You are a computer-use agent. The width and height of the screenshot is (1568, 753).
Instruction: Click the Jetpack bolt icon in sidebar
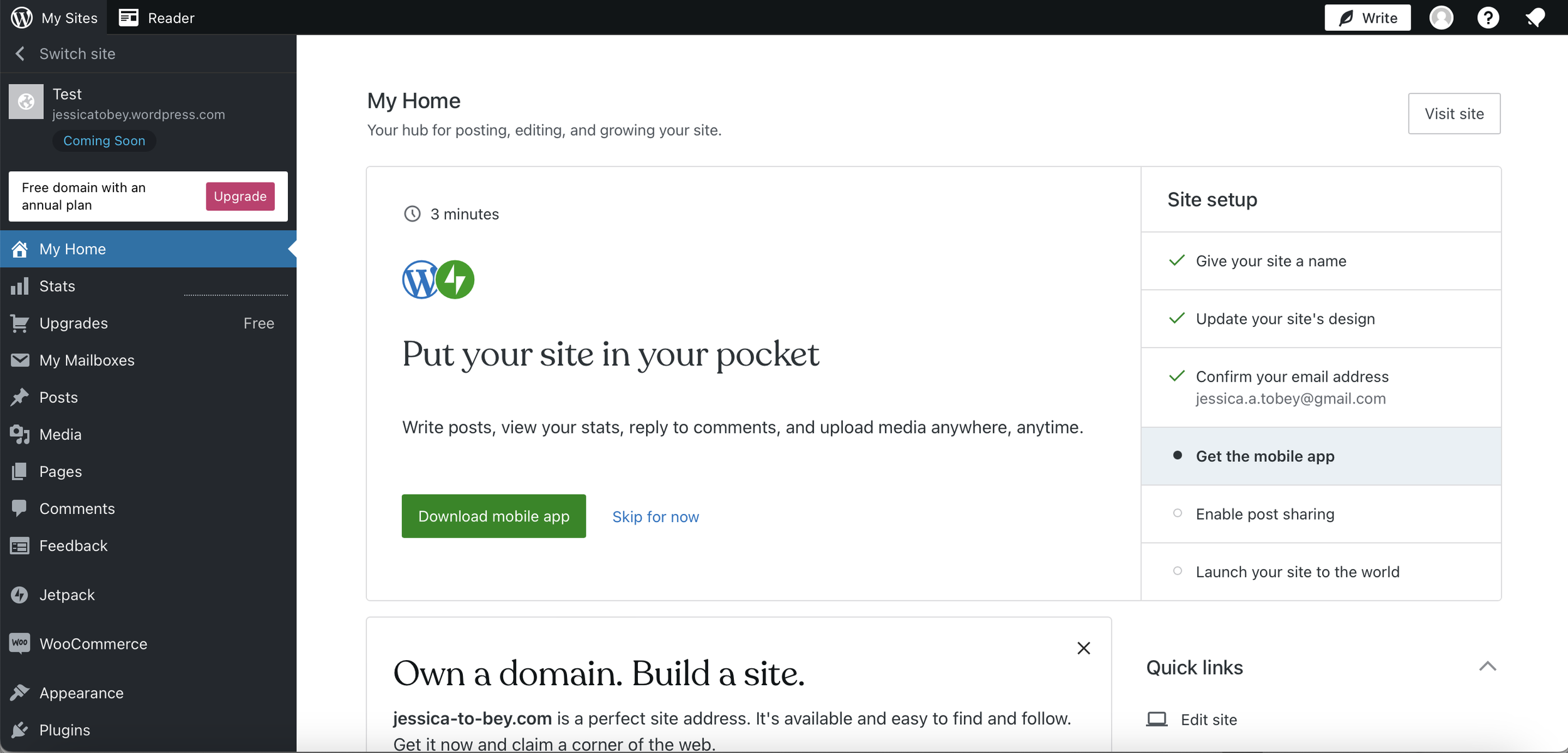[19, 595]
